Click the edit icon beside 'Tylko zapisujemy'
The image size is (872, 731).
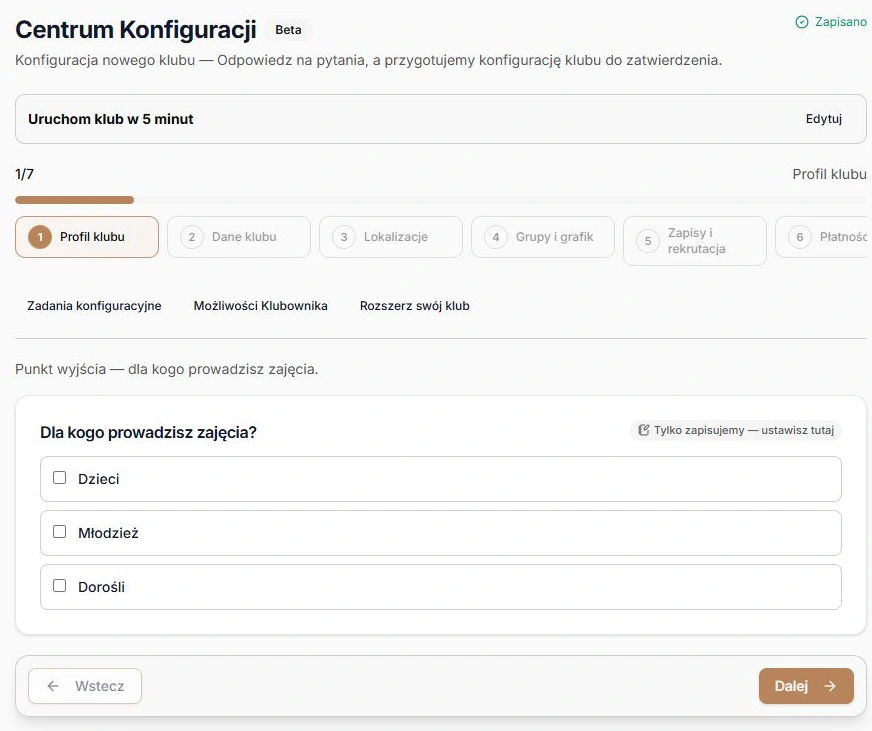(x=643, y=430)
